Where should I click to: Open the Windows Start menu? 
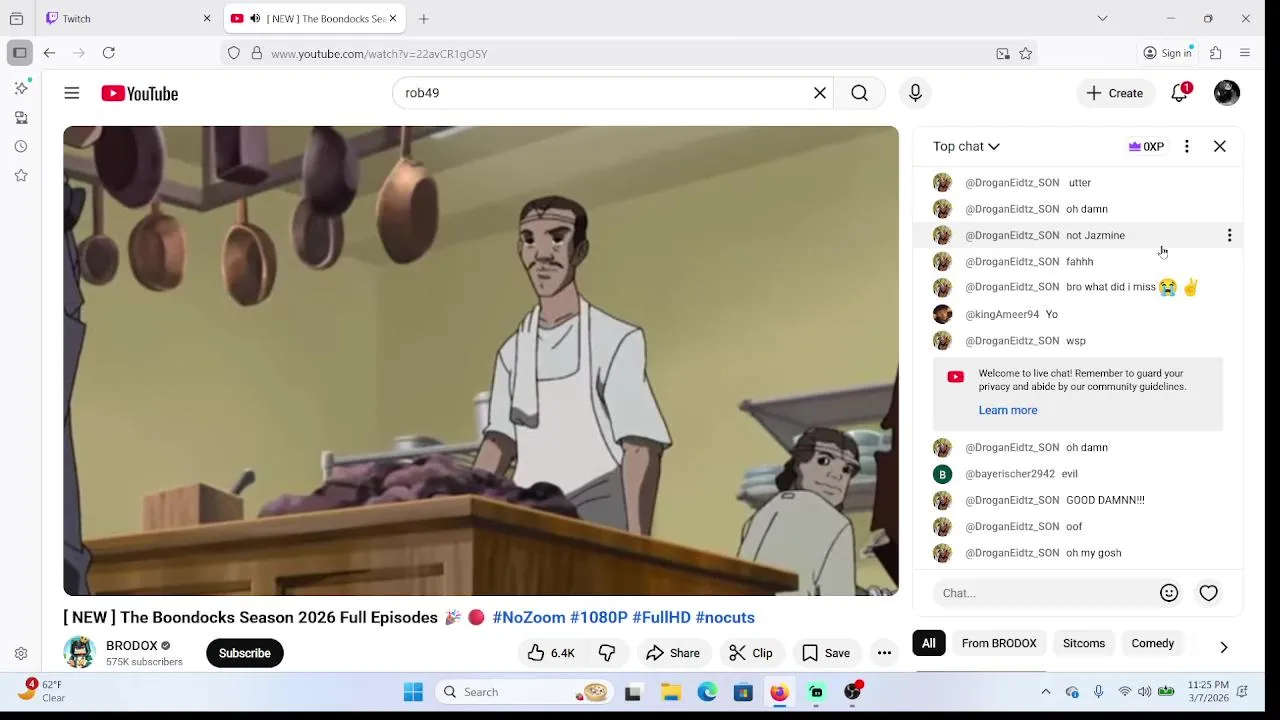pos(413,692)
